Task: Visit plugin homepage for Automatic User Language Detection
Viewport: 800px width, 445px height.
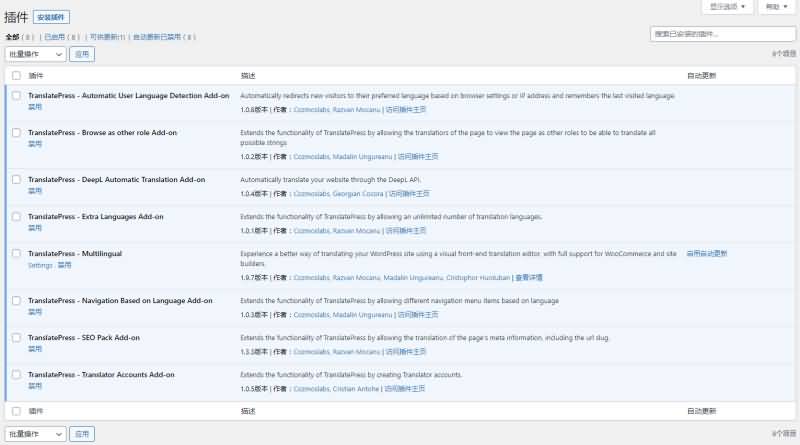Action: tap(406, 110)
